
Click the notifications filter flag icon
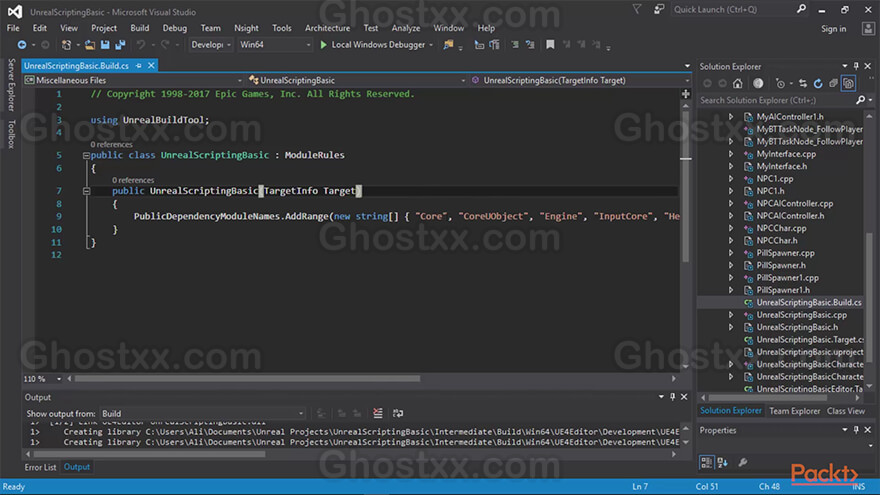point(636,9)
